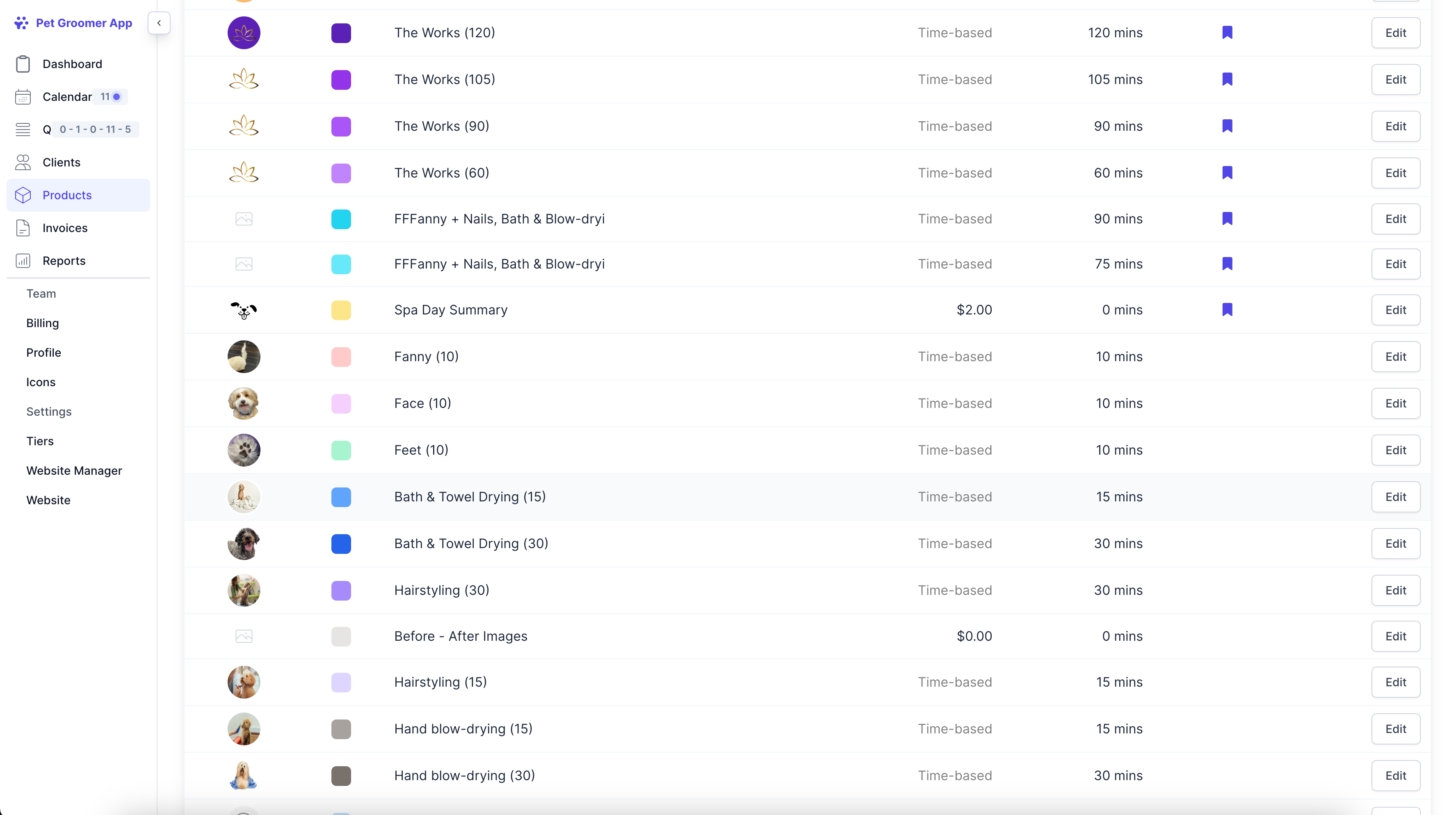Toggle bookmark on The Works (60)
Screen dimensions: 1456x815
coord(1227,173)
